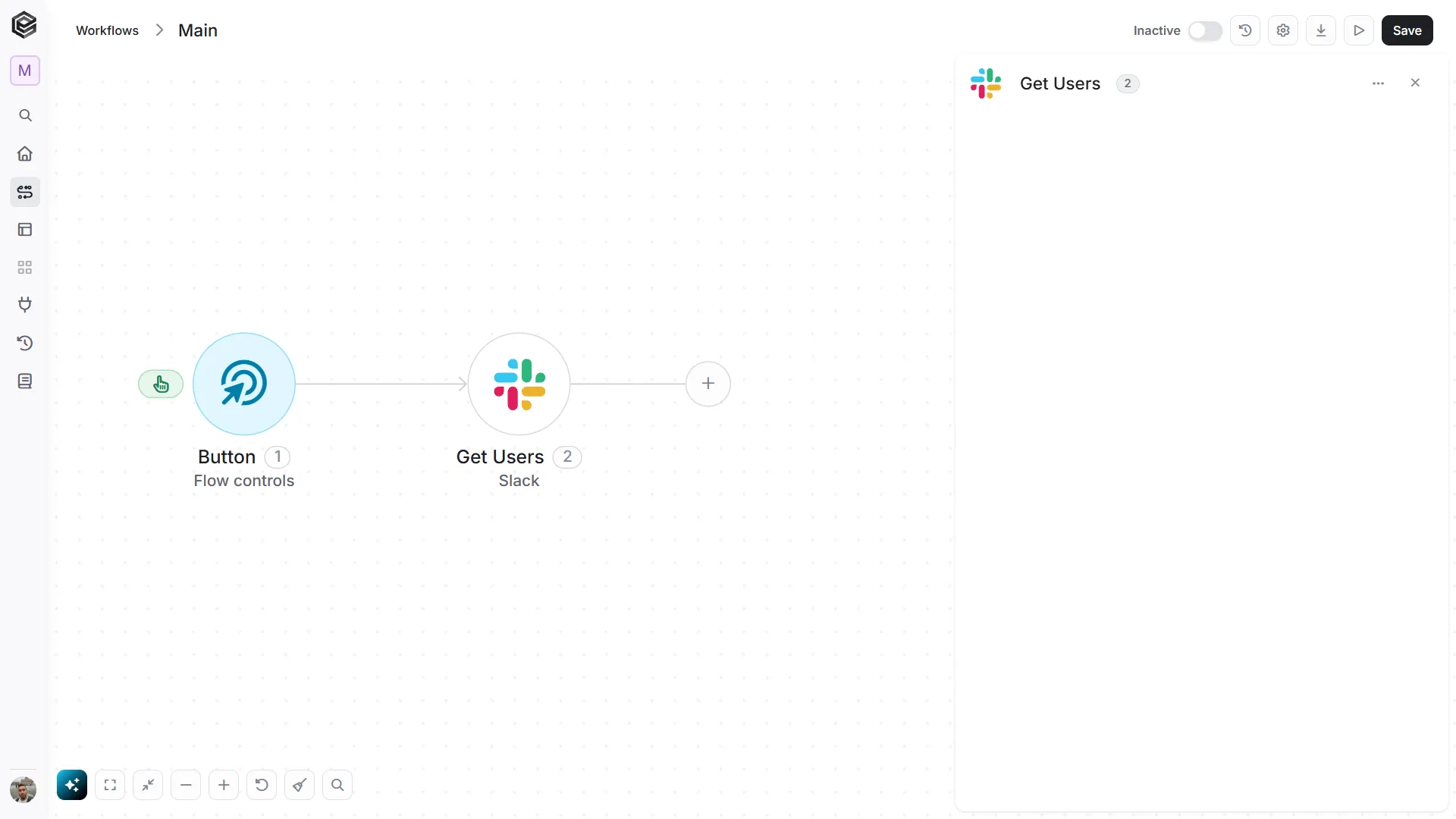This screenshot has width=1456, height=819.
Task: Select the Get Users Slack node
Action: click(519, 384)
